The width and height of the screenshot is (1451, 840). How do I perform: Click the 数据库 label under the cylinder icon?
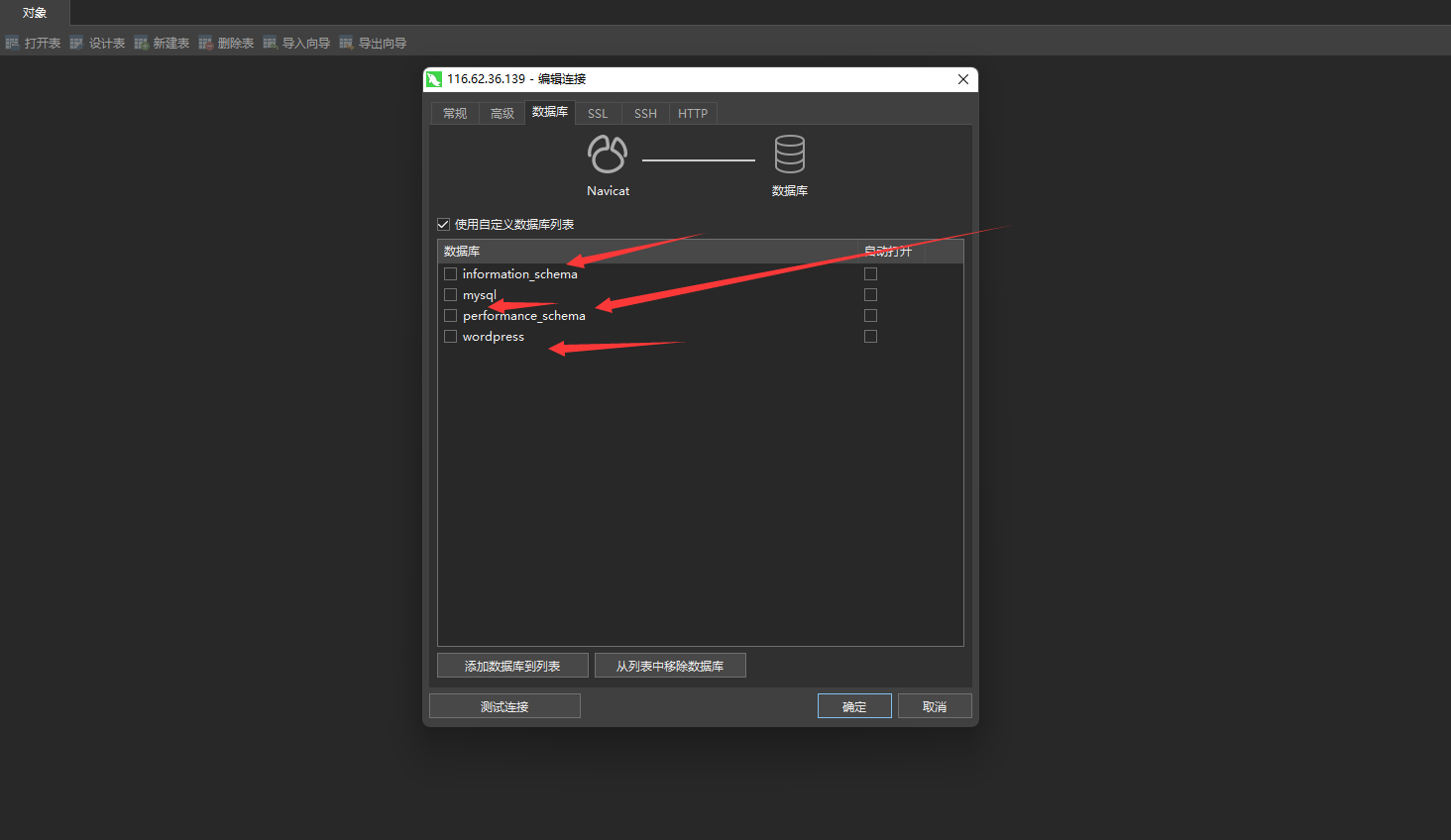point(790,190)
